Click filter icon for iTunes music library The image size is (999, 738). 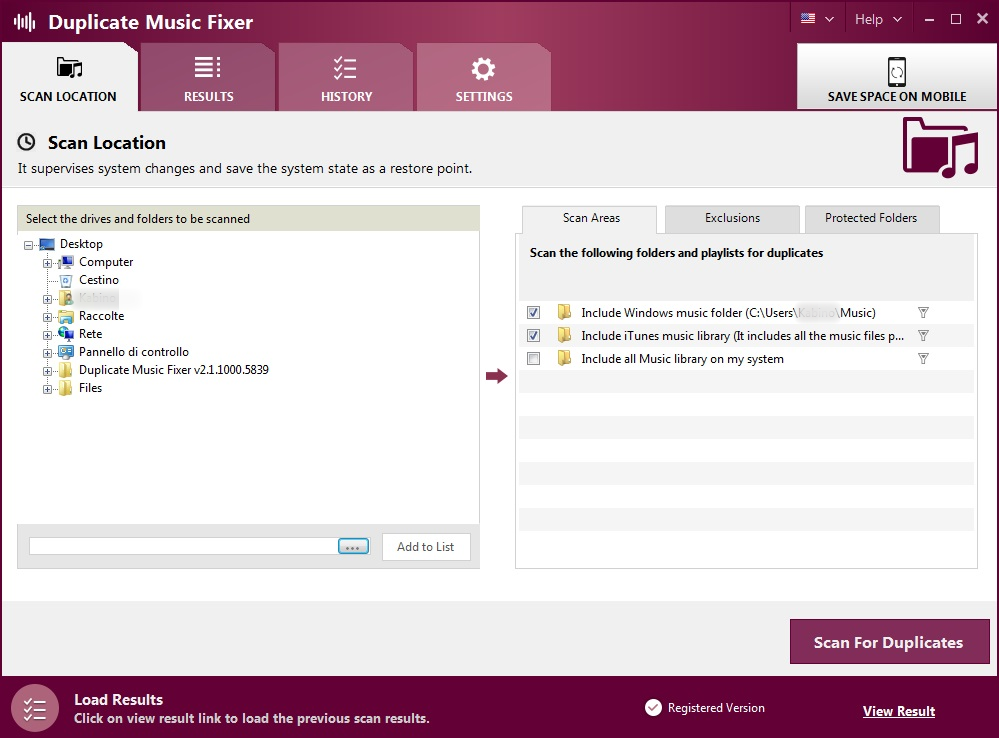tap(923, 336)
